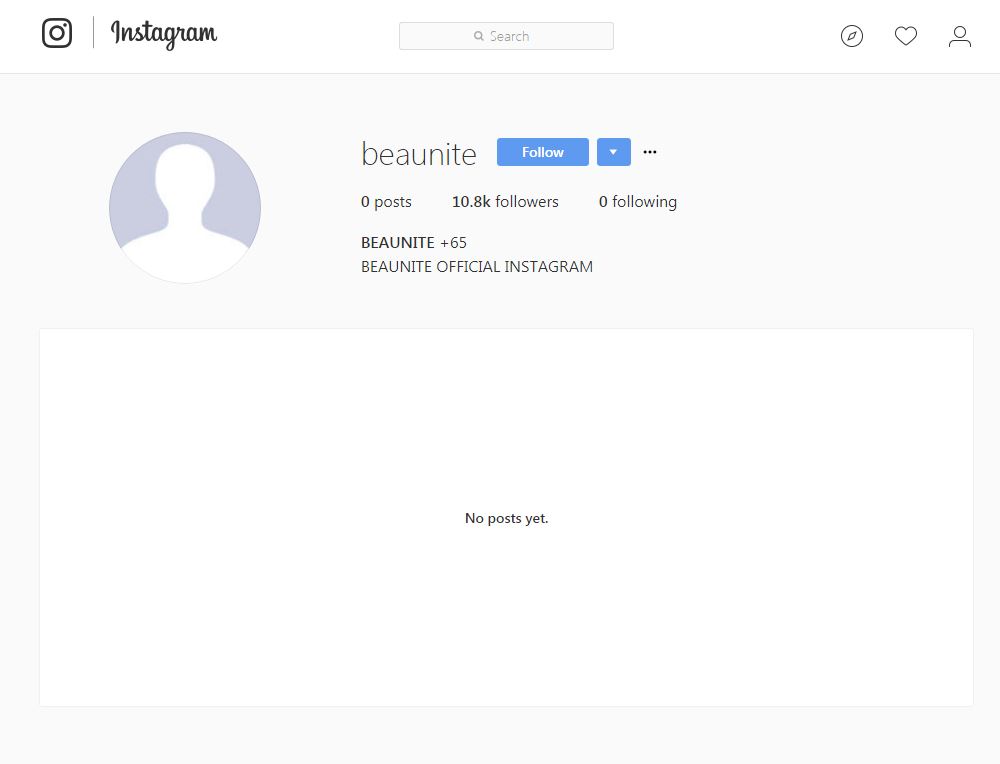Click the 'No posts yet.' message
This screenshot has width=1000, height=764.
tap(506, 518)
